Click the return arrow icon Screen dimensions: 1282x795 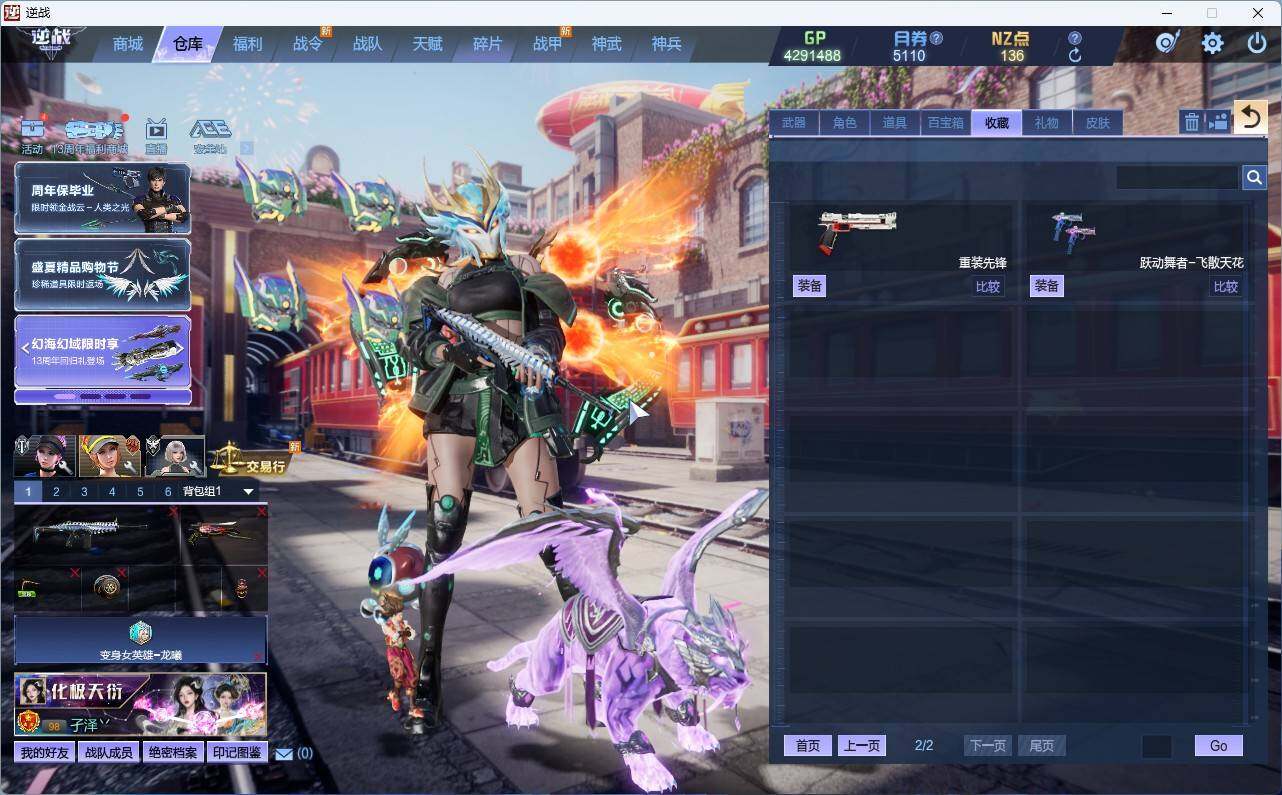pyautogui.click(x=1250, y=118)
